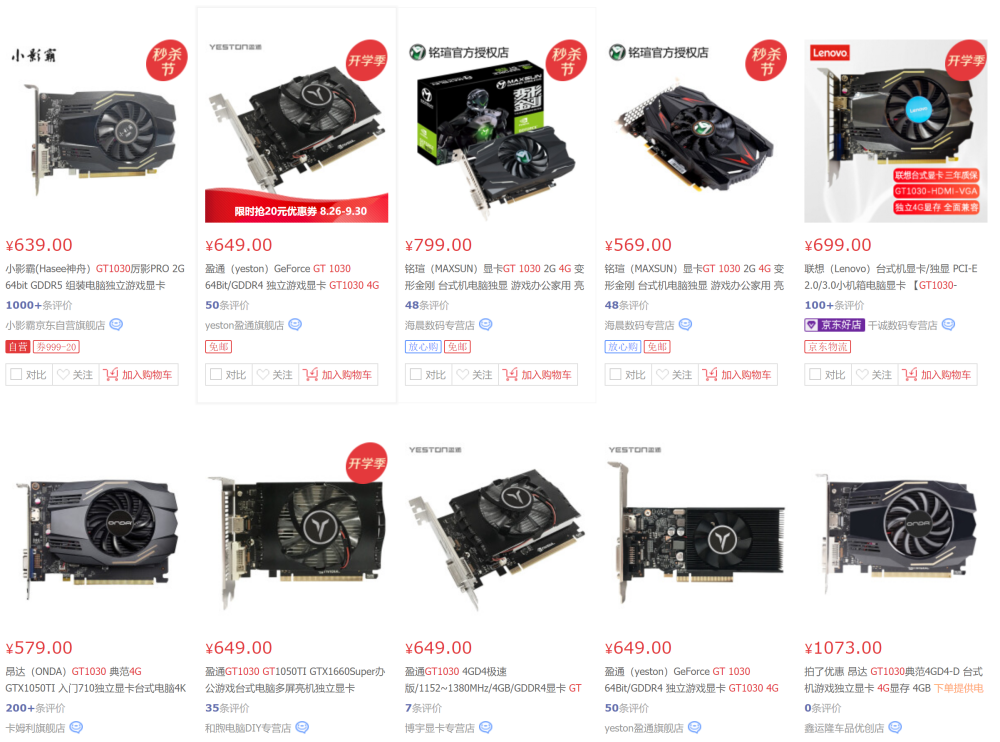1000x742 pixels.
Task: Click 关注 button under ¥569.00 product
Action: (675, 375)
